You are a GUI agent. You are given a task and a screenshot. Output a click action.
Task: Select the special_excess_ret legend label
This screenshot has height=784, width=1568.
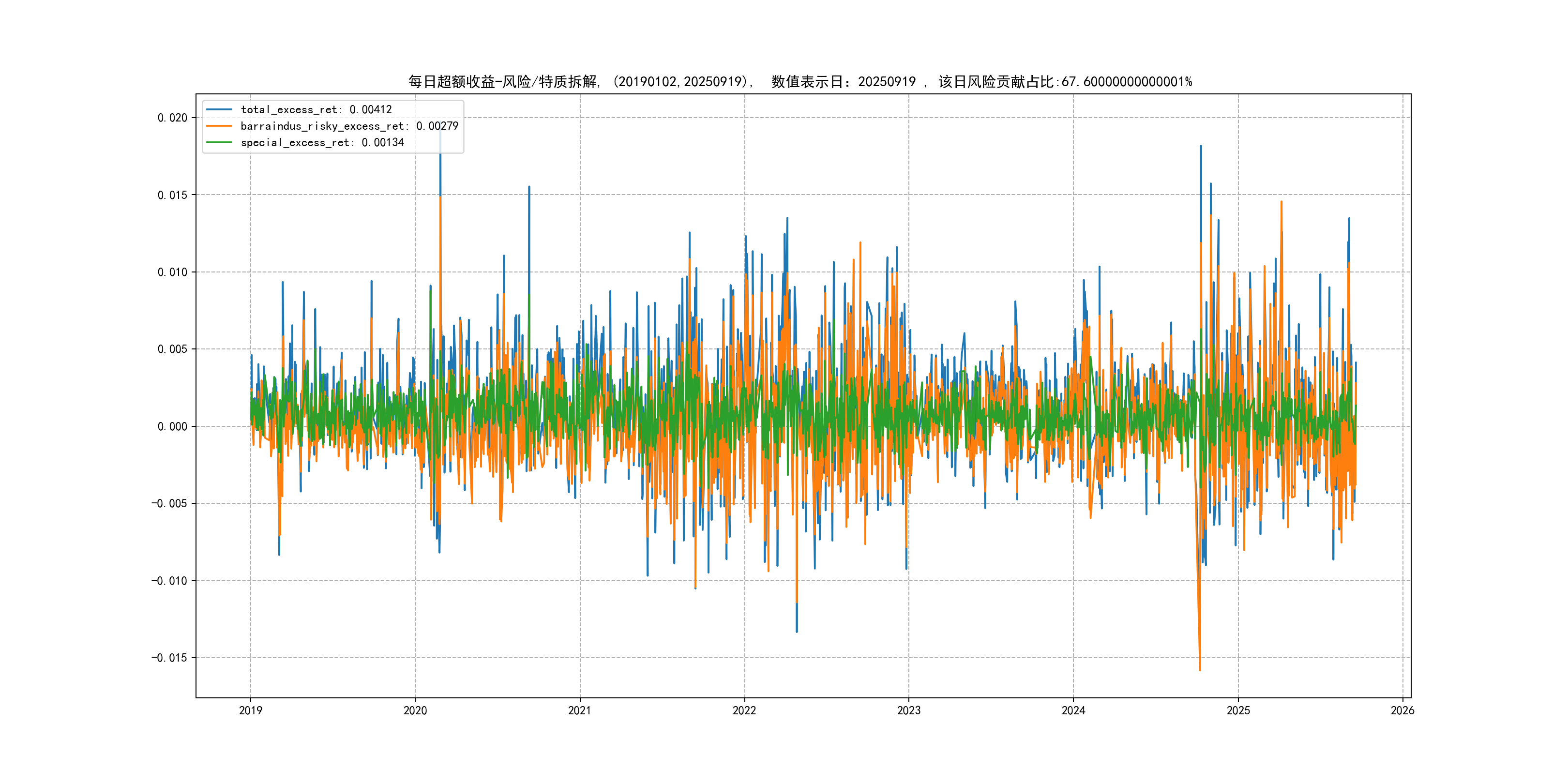pyautogui.click(x=322, y=142)
